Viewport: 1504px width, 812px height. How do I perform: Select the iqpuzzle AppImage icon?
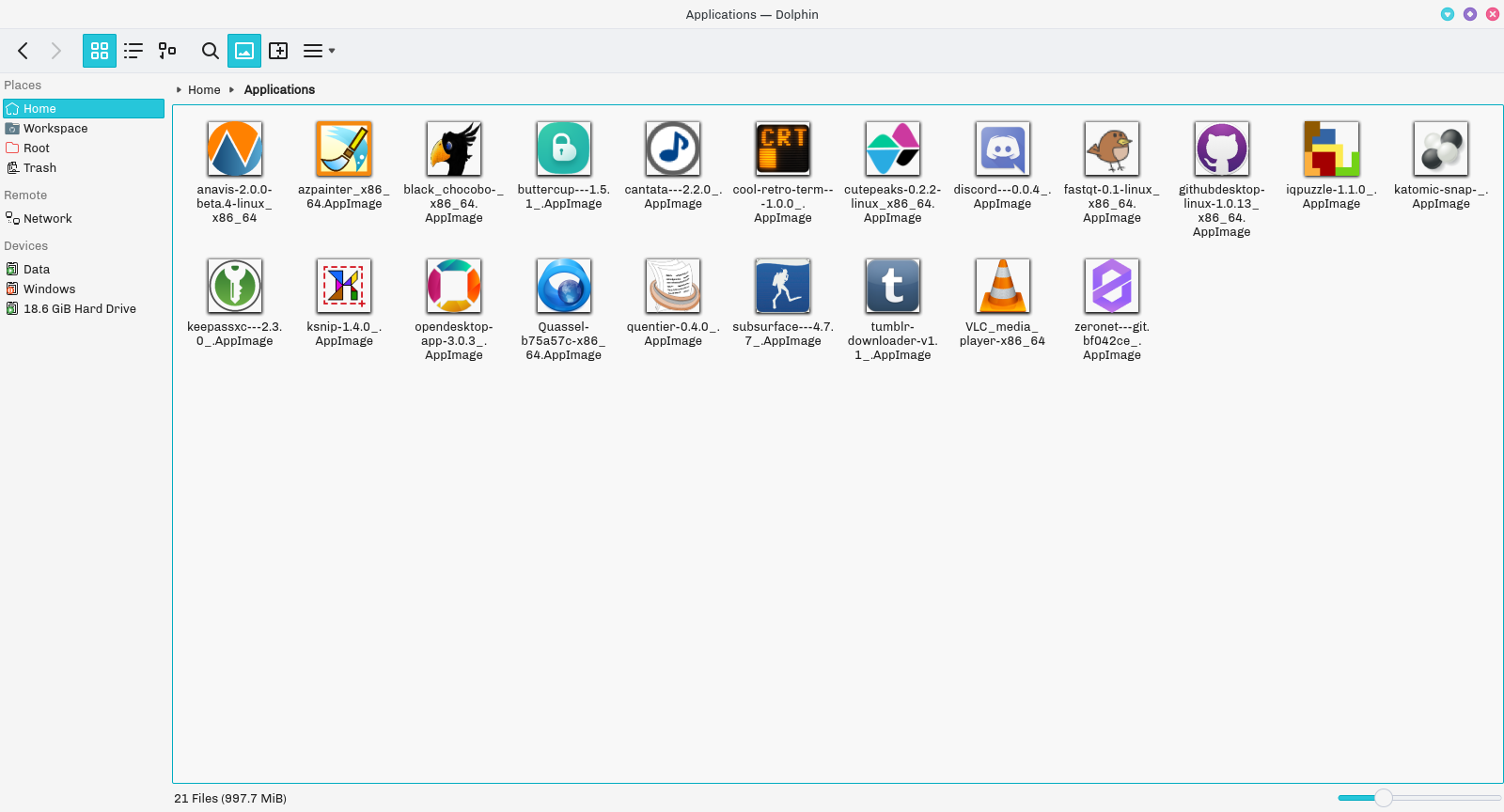1332,148
